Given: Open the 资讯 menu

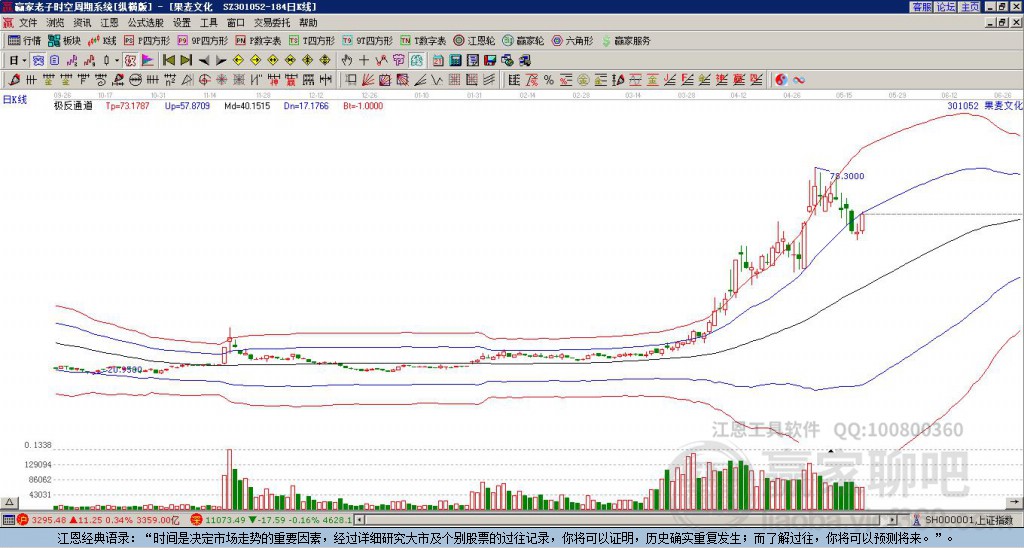Looking at the screenshot, I should [x=82, y=23].
